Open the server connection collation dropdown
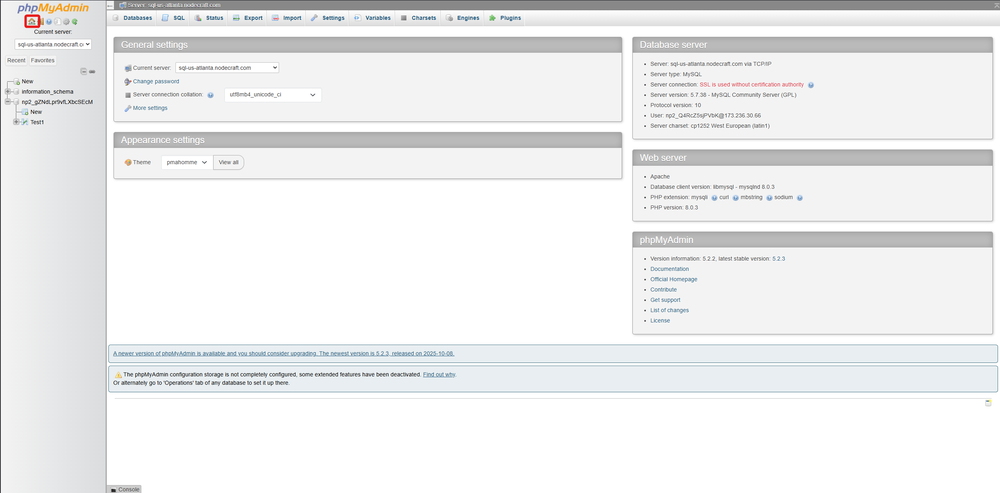 pos(272,95)
